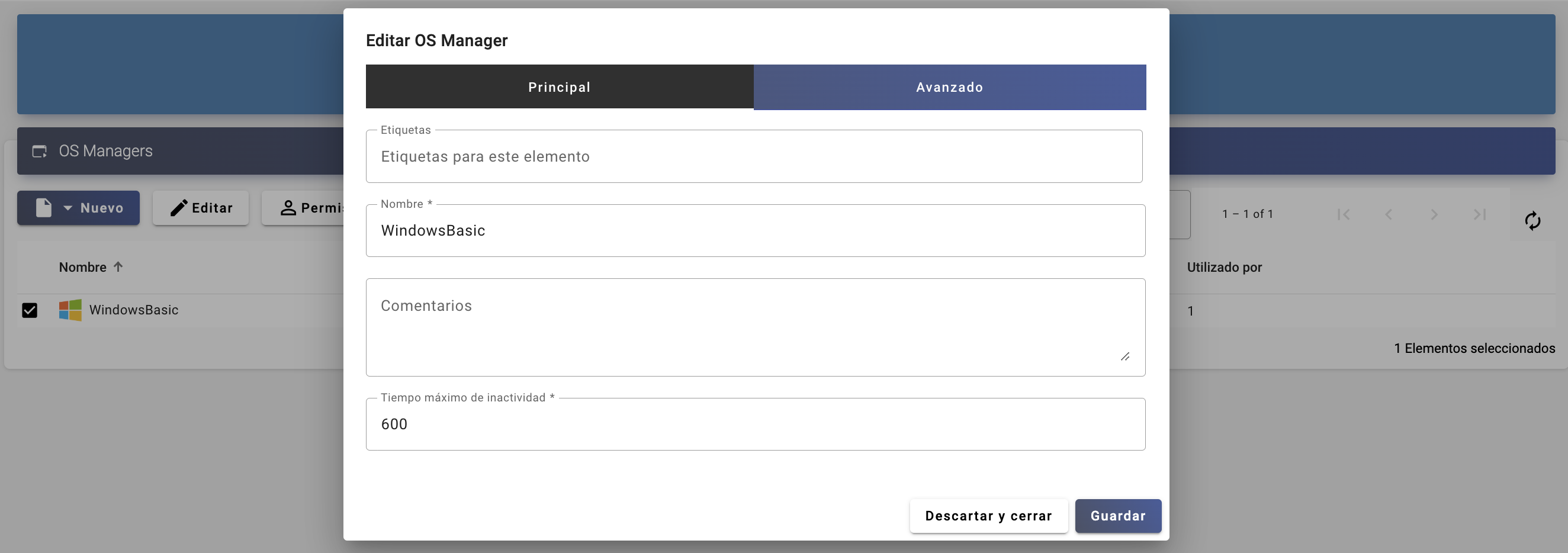The height and width of the screenshot is (553, 1568).
Task: Click the Nombre field containing WindowsBasic
Action: tap(755, 230)
